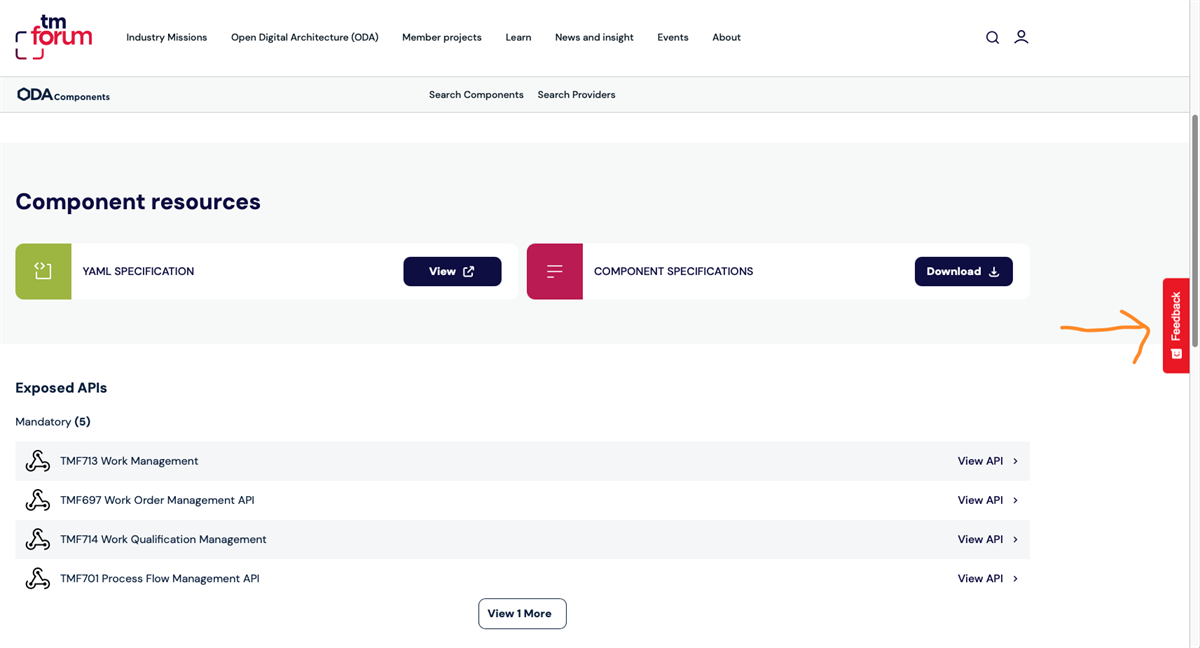1200x648 pixels.
Task: Download the component specifications
Action: click(963, 271)
